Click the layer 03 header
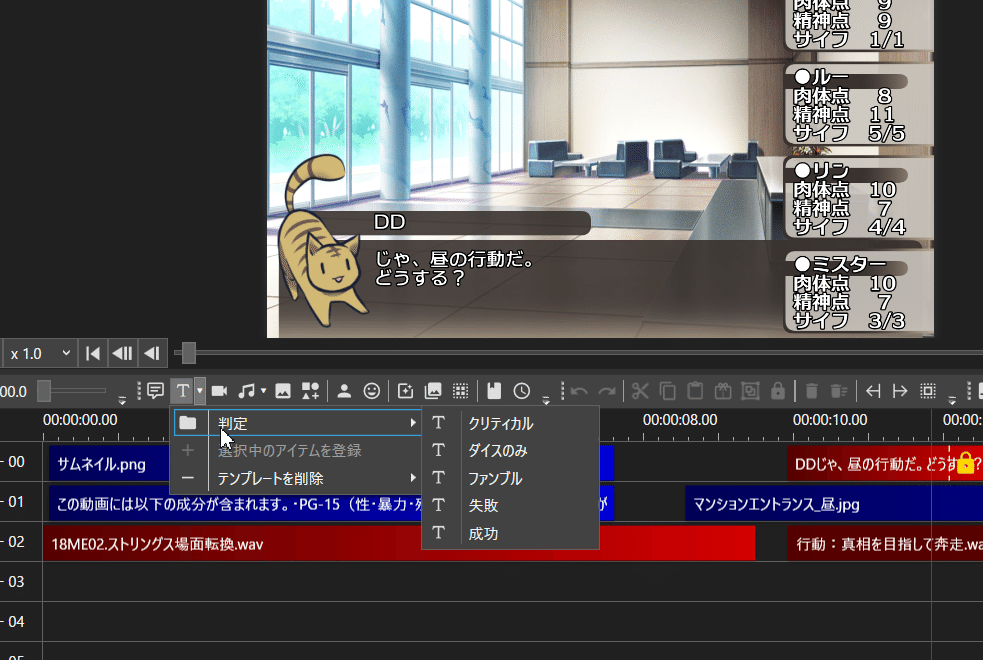 [x=21, y=582]
